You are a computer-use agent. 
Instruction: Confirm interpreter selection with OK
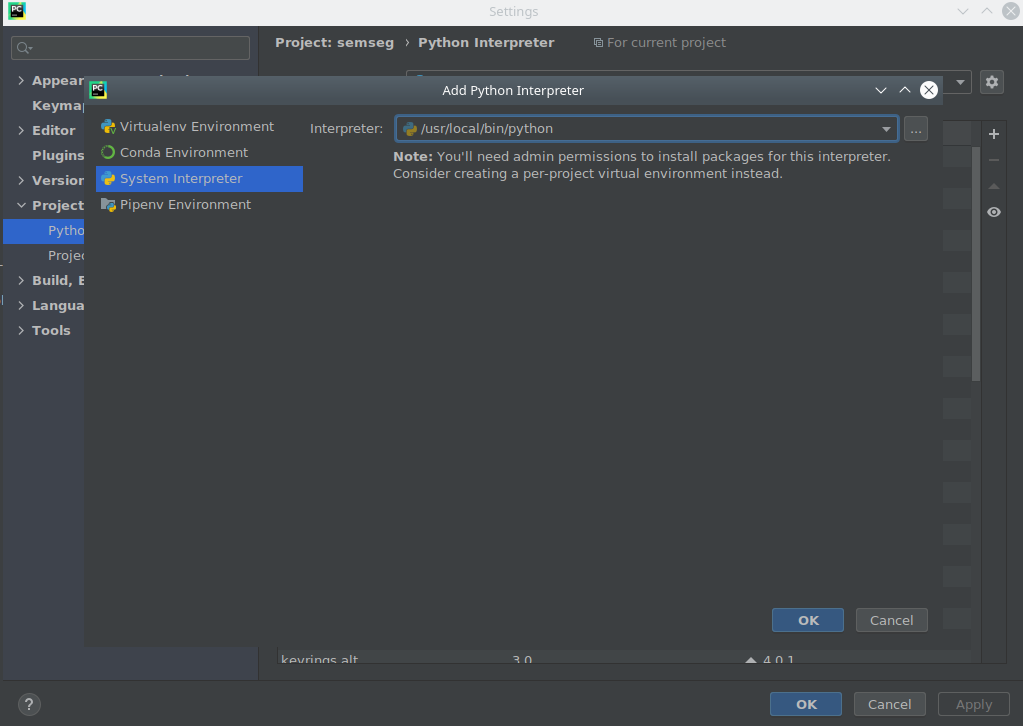(807, 619)
